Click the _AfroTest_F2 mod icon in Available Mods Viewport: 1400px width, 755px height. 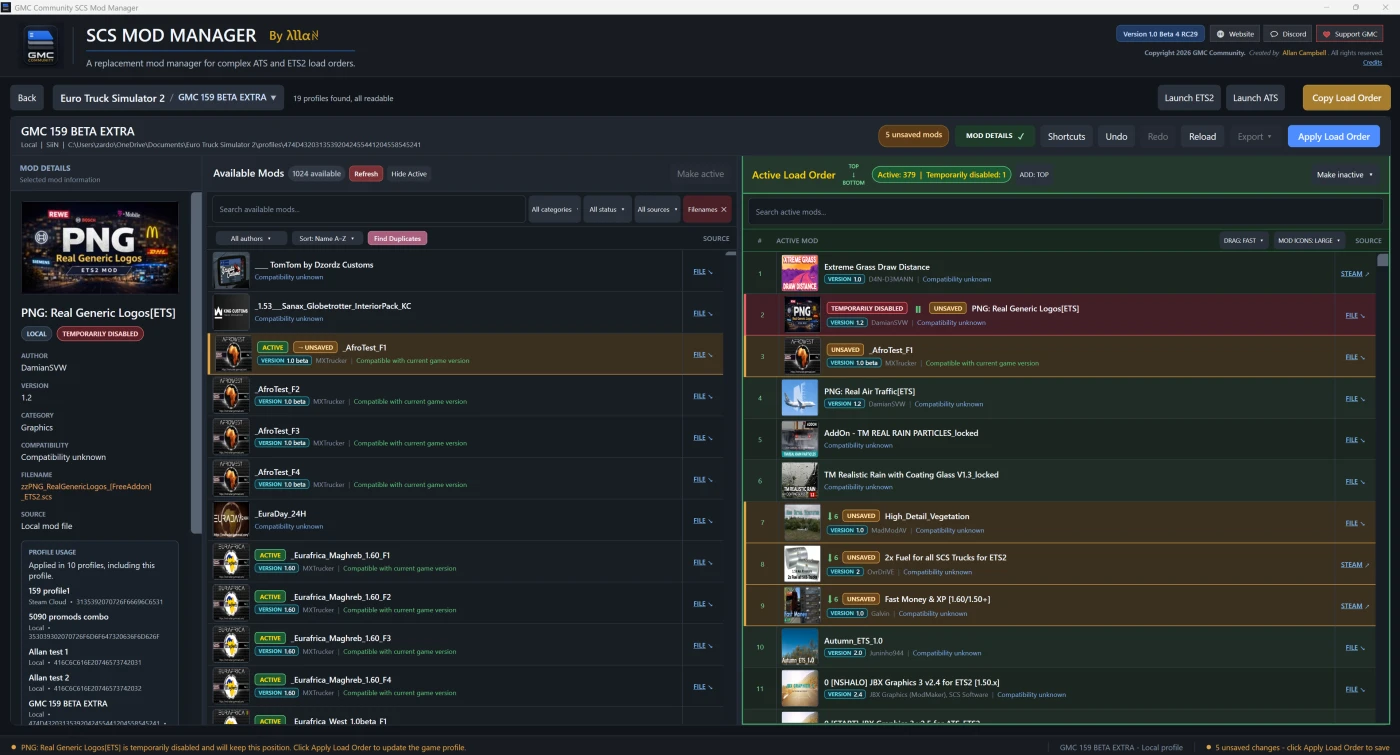[231, 395]
